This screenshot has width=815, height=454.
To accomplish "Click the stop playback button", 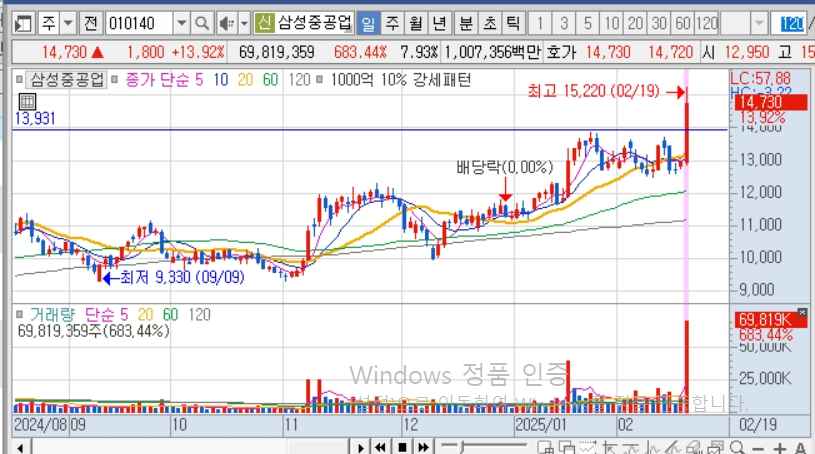I will click(x=402, y=447).
